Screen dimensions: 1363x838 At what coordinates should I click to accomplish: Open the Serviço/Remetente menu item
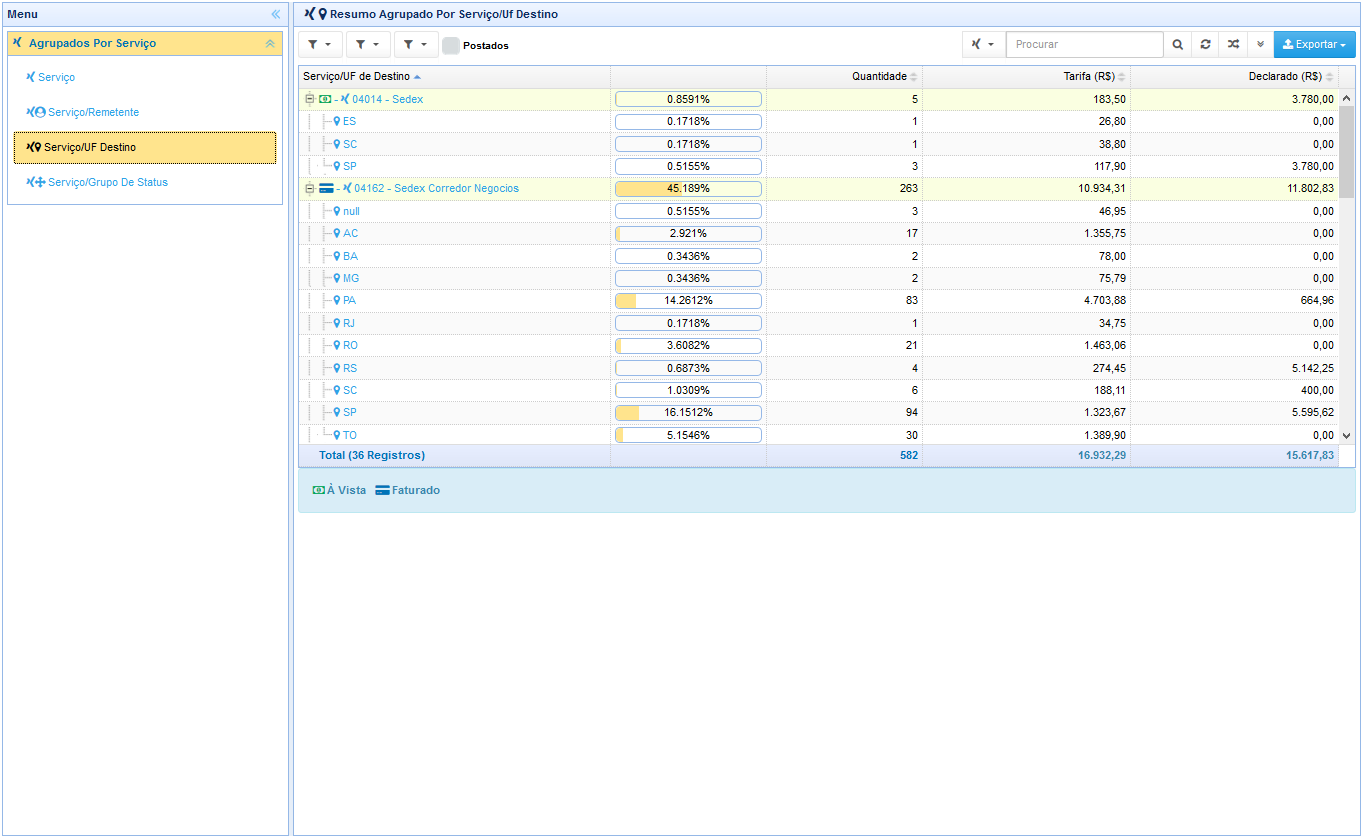pos(83,112)
